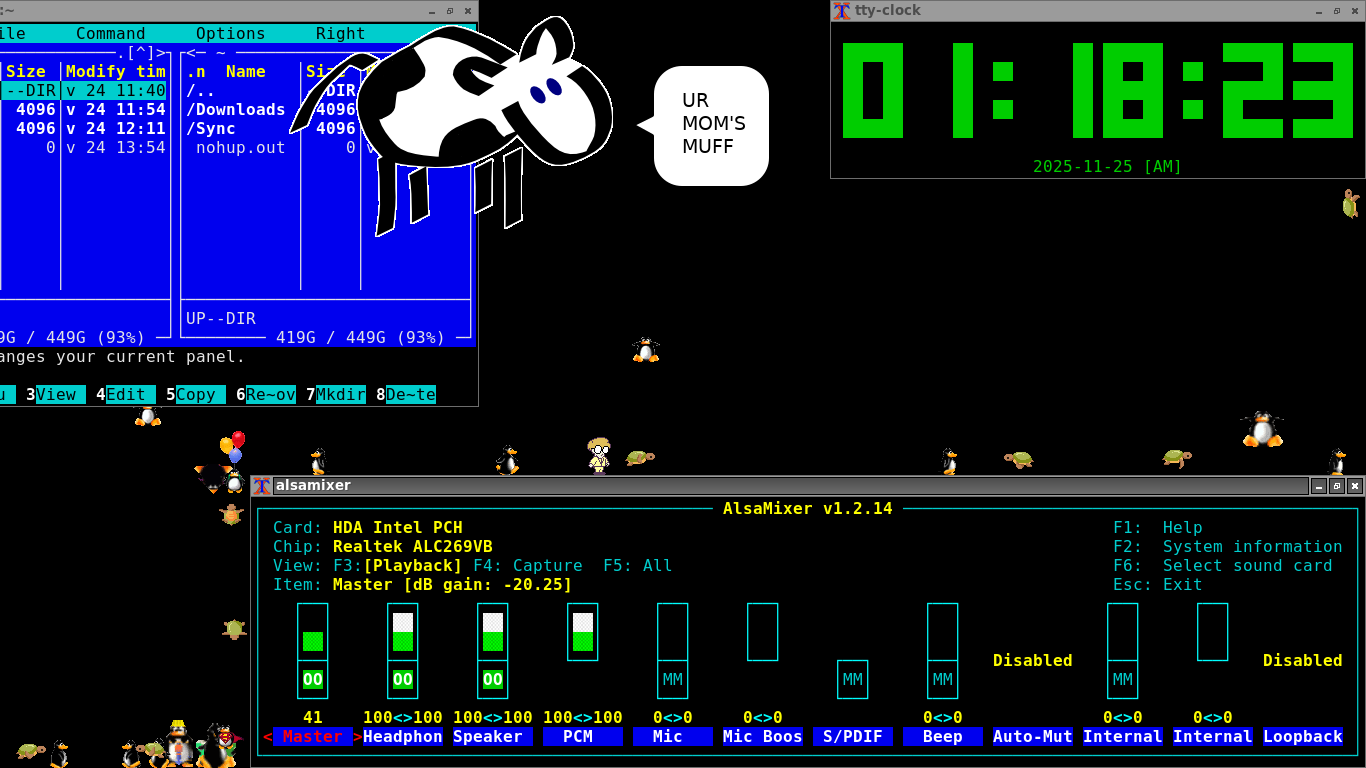Select the Master channel label

pos(313,736)
